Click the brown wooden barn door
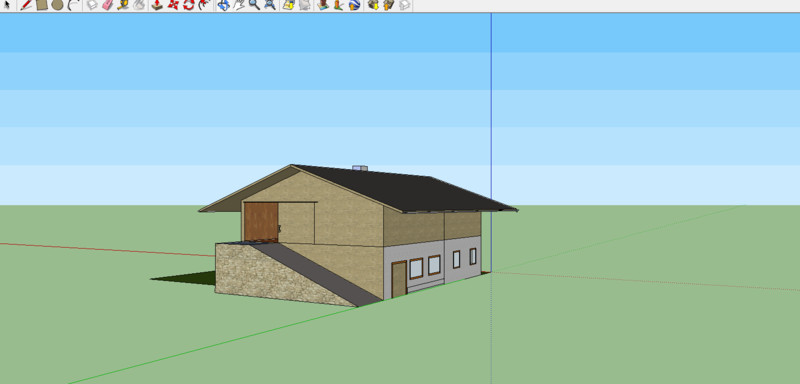Image resolution: width=800 pixels, height=384 pixels. tap(261, 222)
